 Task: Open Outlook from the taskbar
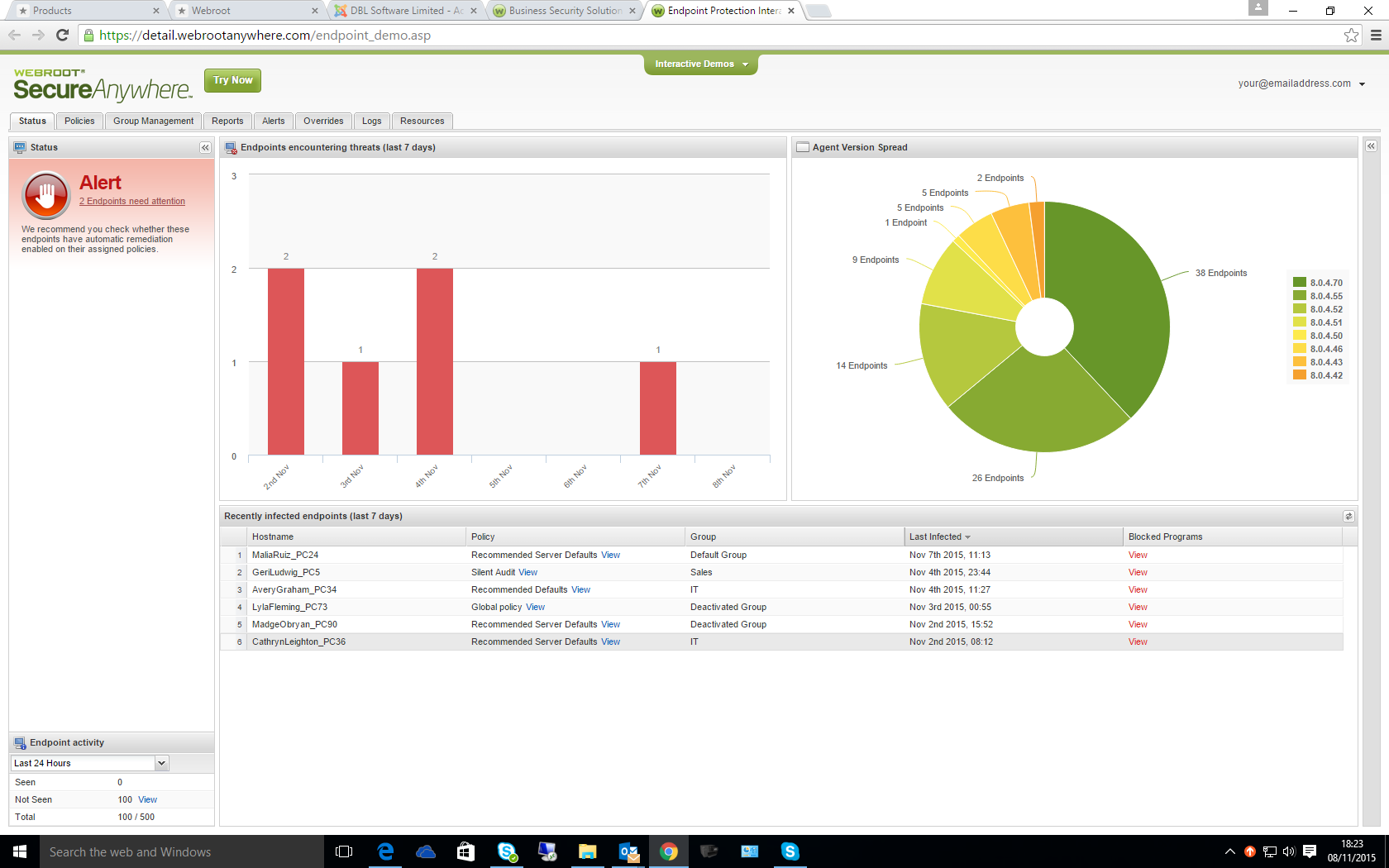[x=628, y=851]
